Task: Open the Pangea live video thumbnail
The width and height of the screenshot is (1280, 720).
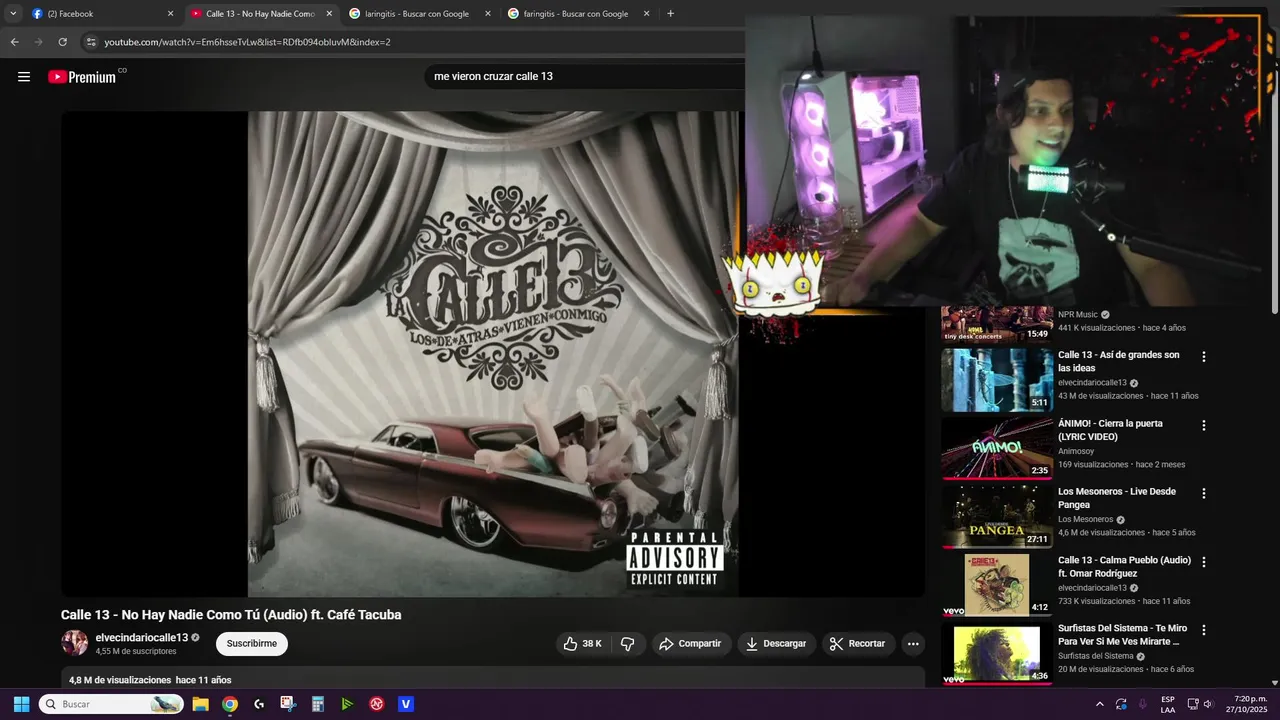Action: click(997, 517)
